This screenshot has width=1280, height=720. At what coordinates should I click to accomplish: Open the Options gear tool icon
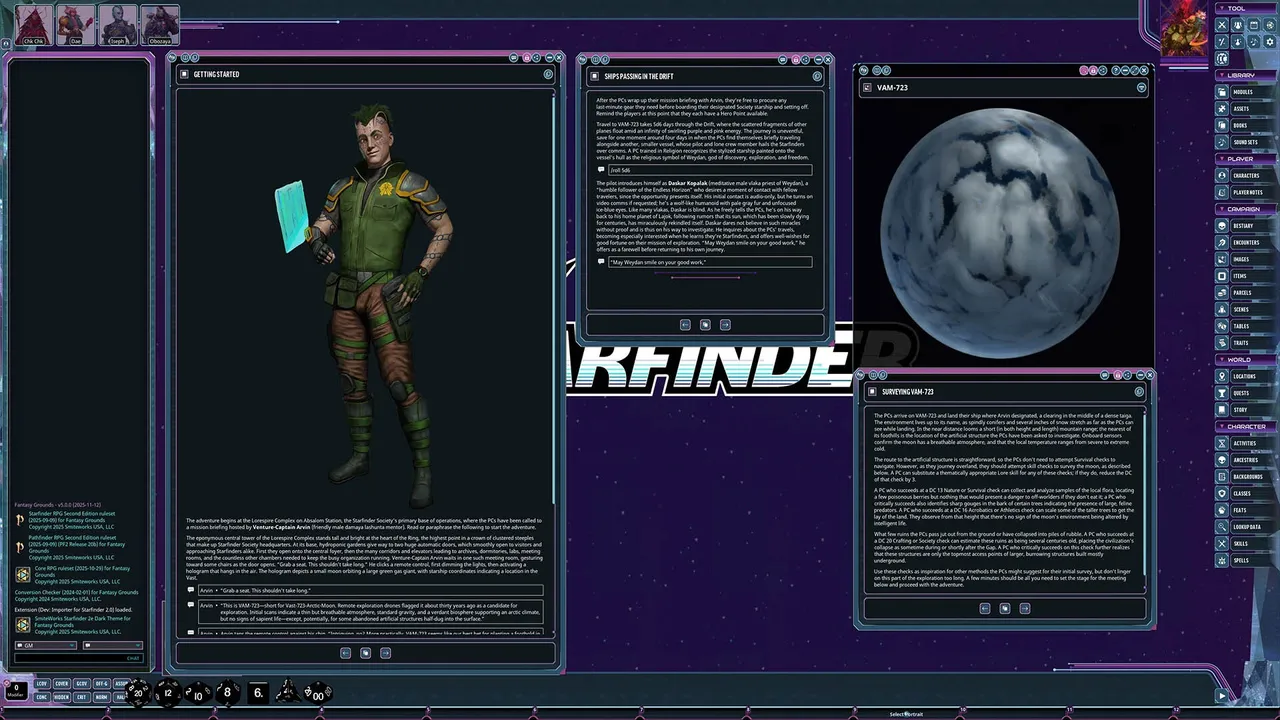point(1270,42)
